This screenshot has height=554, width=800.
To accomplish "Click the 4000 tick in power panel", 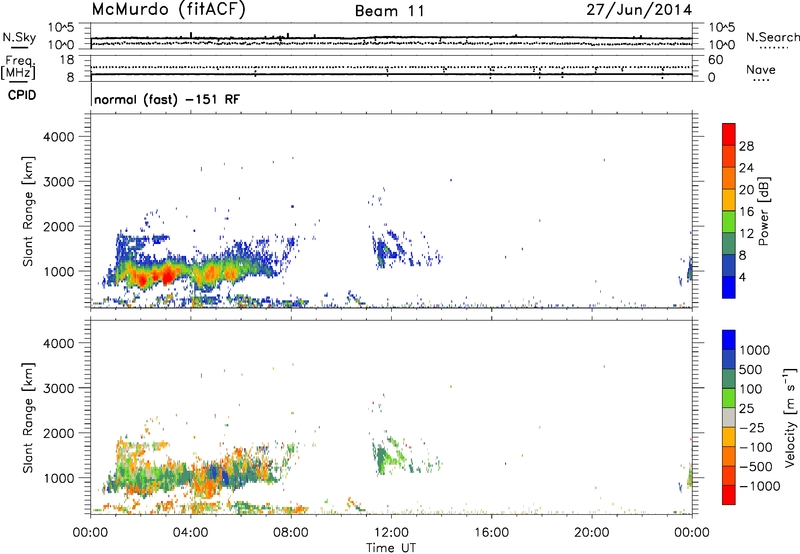I will tap(58, 137).
